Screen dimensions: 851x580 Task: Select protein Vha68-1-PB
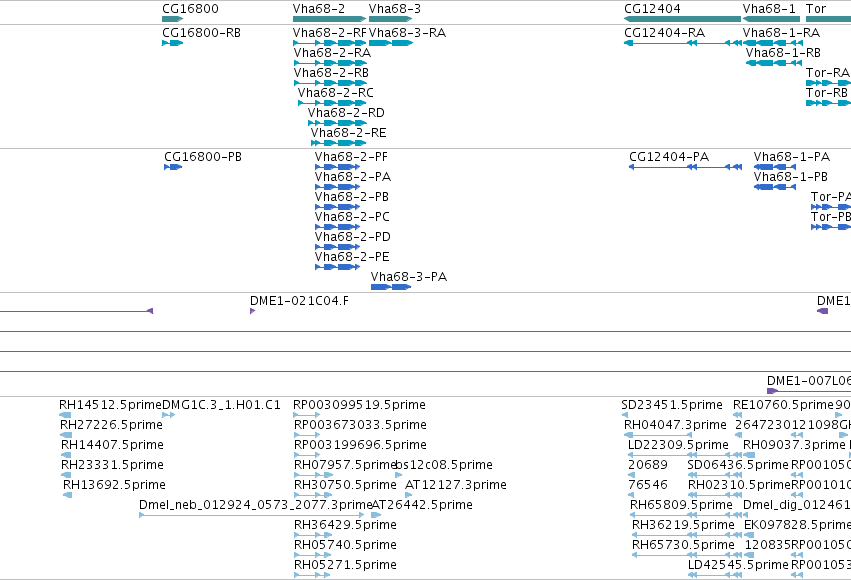pyautogui.click(x=791, y=177)
